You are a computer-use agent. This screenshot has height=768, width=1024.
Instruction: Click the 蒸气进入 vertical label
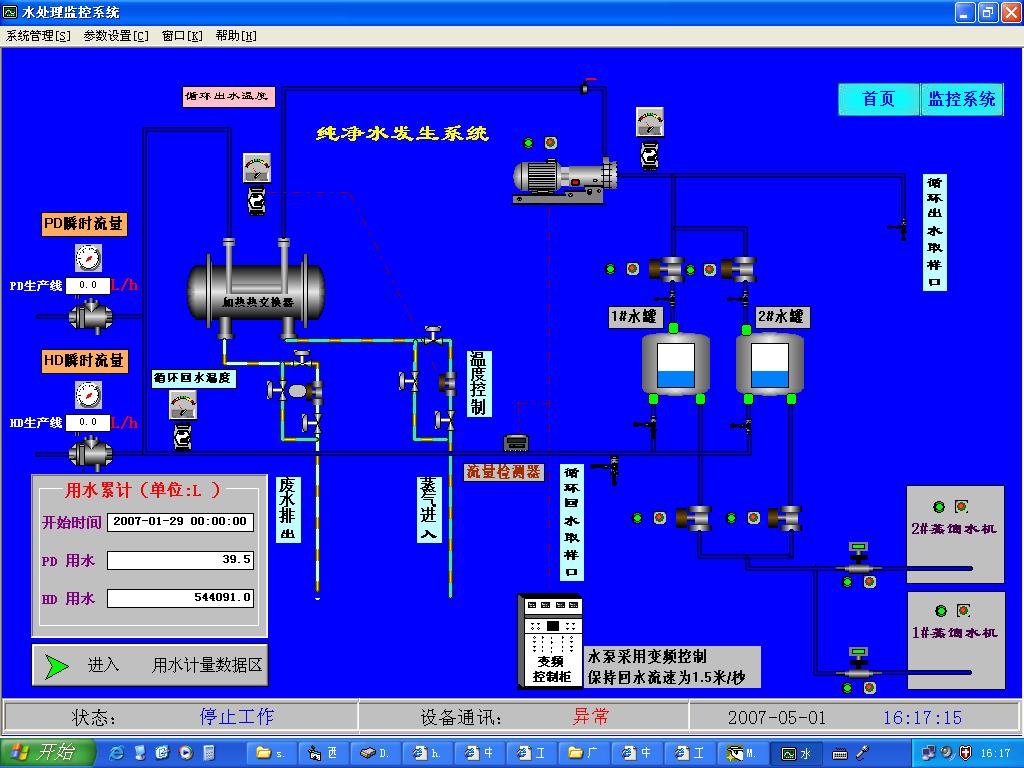(x=428, y=509)
